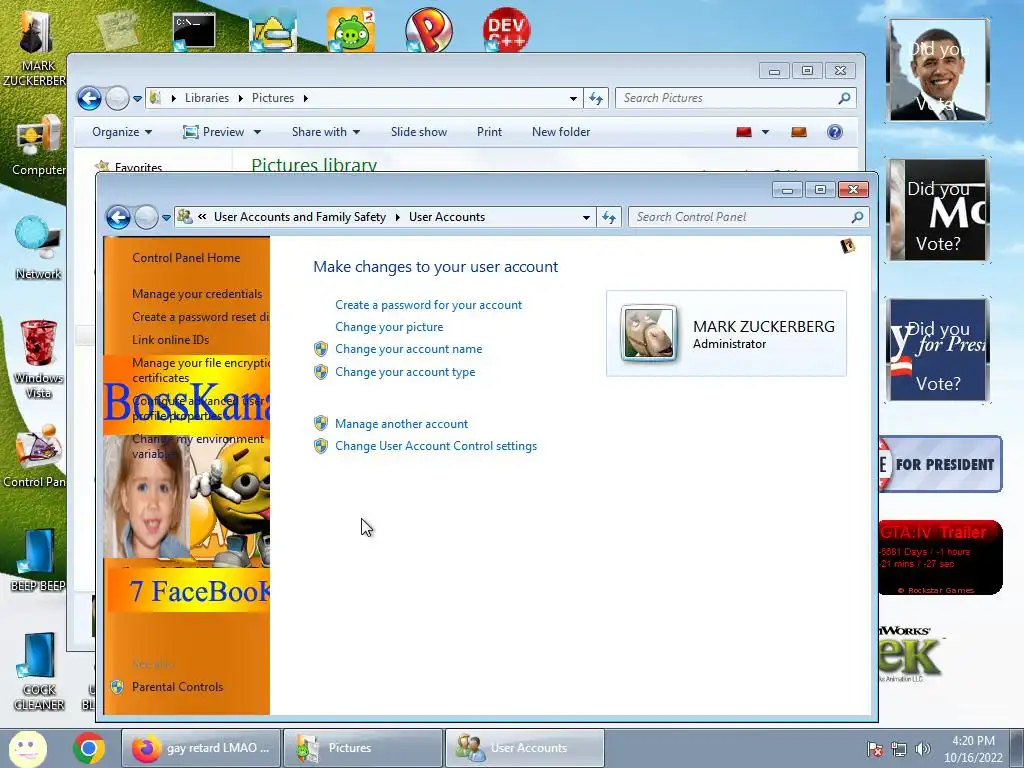Switch to Pictures taskbar button

pos(363,748)
